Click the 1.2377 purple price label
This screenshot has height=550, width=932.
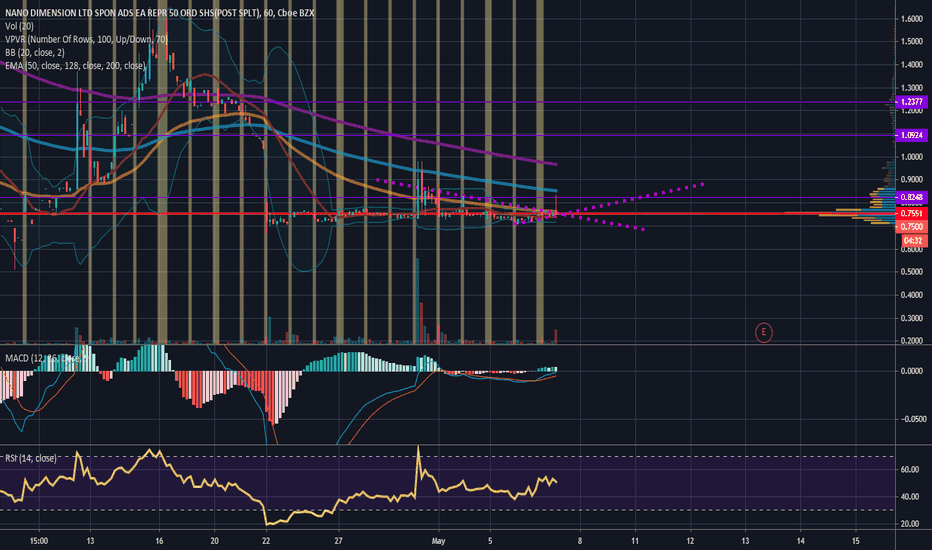click(911, 102)
